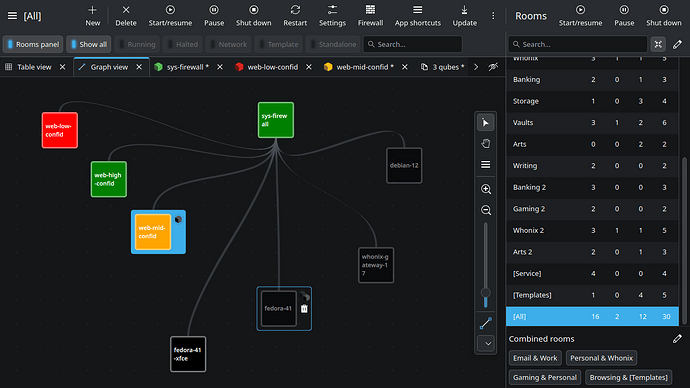Click Start/resume in Rooms panel
This screenshot has height=388, width=690.
[580, 16]
